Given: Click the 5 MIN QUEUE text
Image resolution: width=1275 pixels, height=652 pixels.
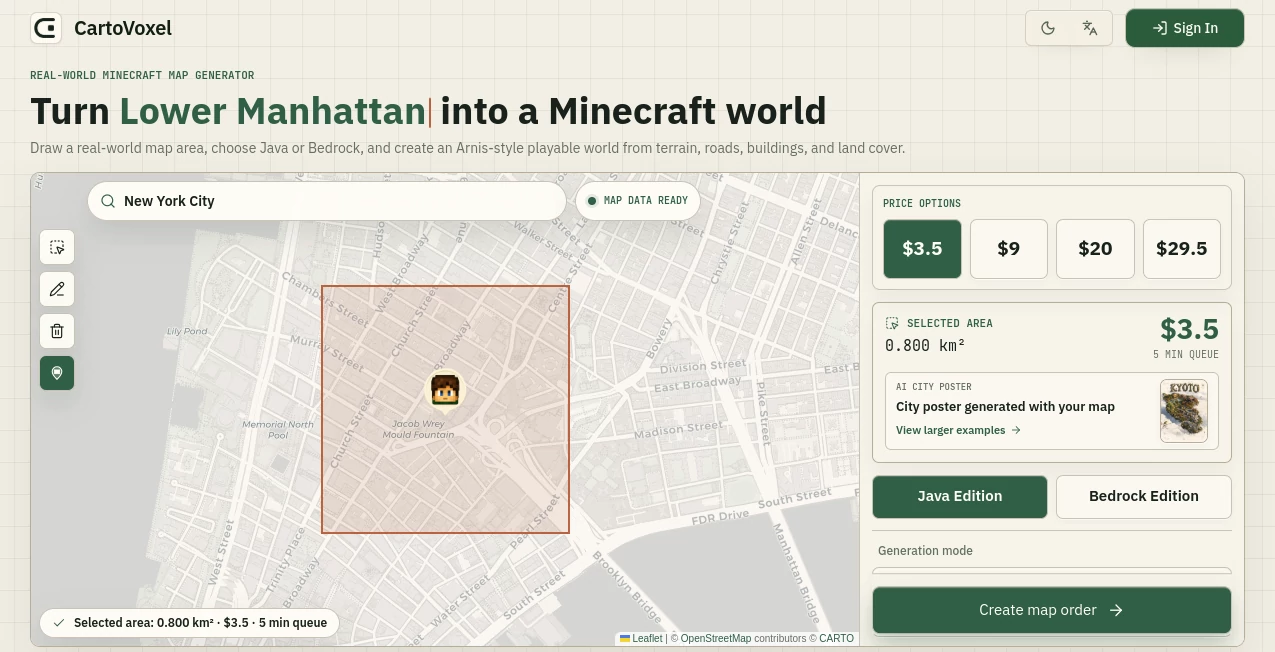Looking at the screenshot, I should point(1186,354).
